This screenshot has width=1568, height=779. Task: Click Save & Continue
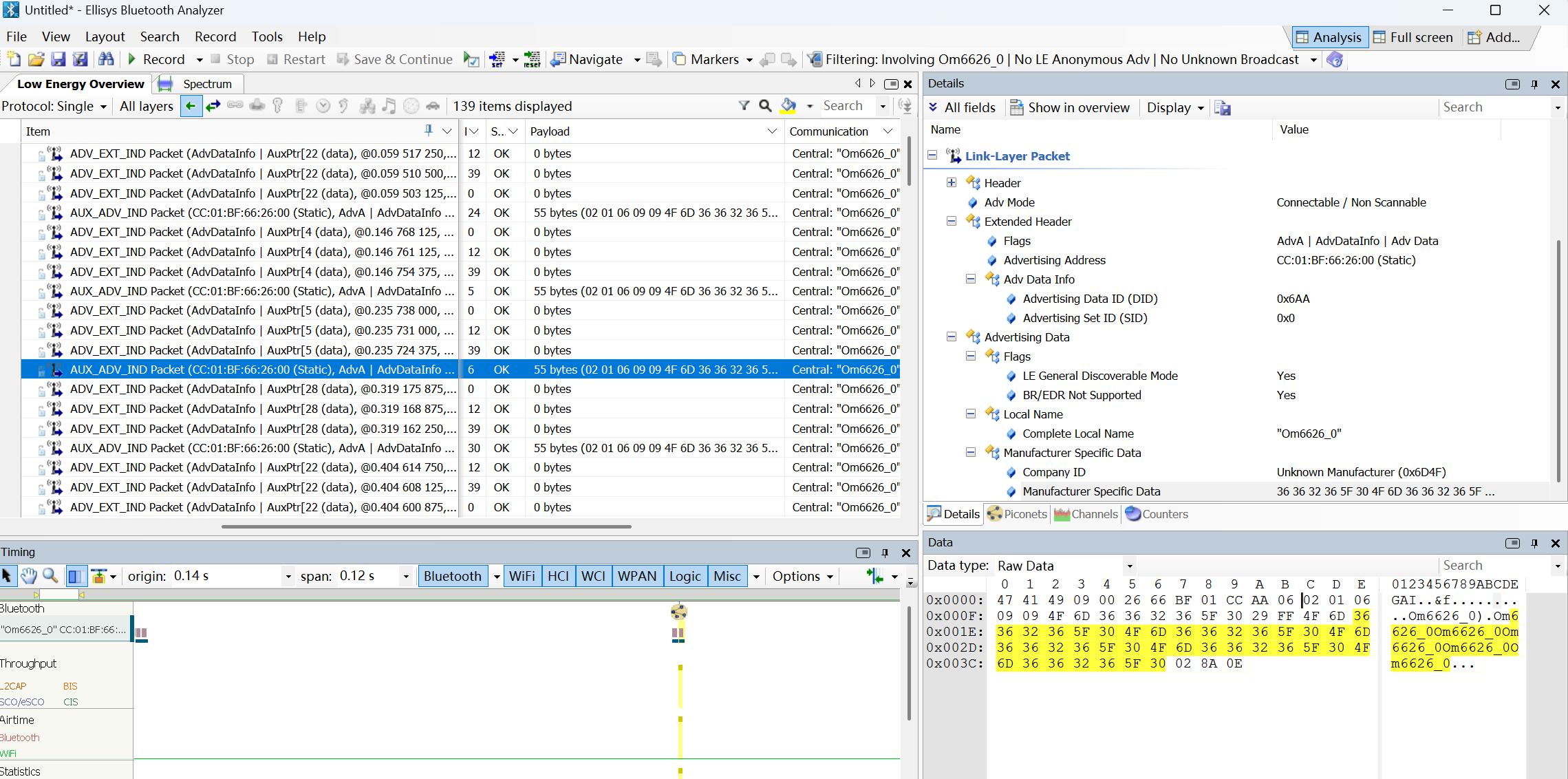tap(395, 59)
